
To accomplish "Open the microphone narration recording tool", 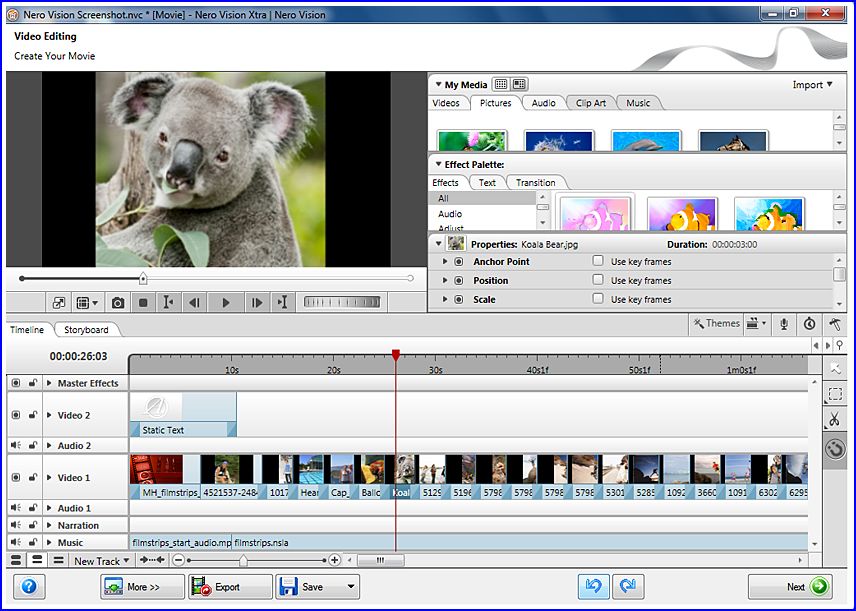I will 785,324.
